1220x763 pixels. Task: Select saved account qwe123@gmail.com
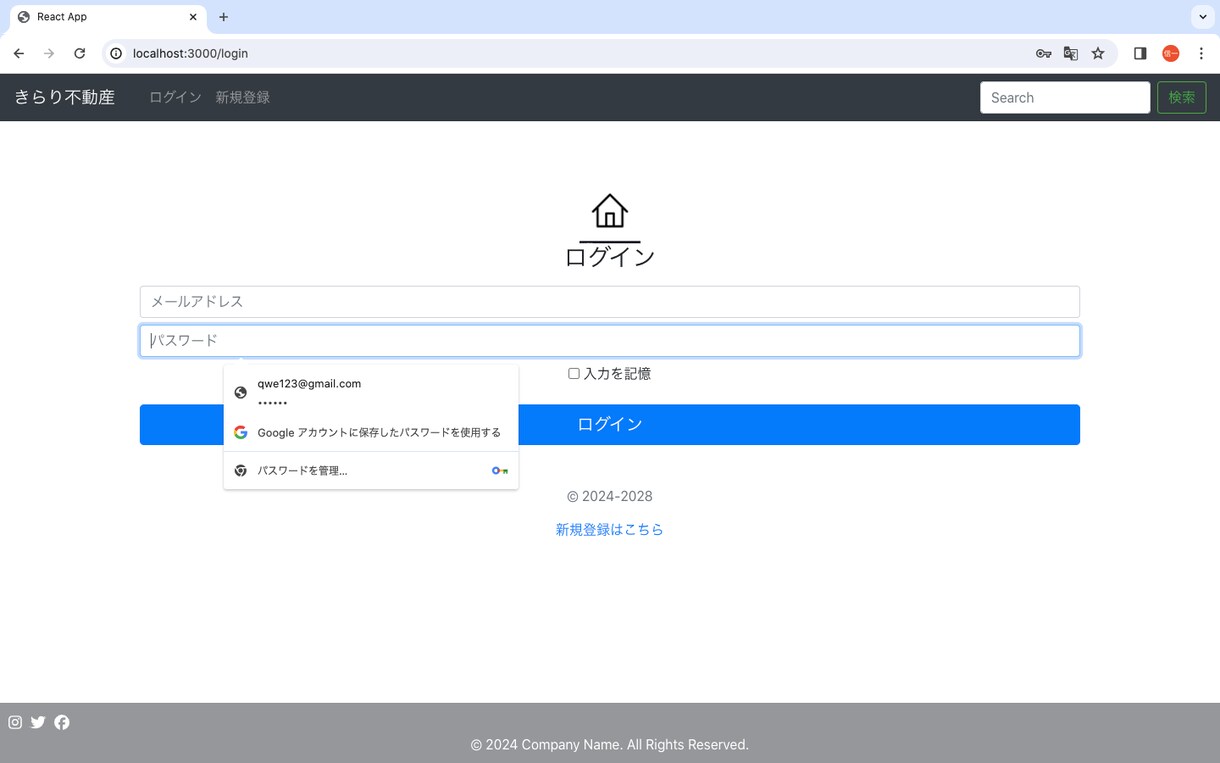371,392
